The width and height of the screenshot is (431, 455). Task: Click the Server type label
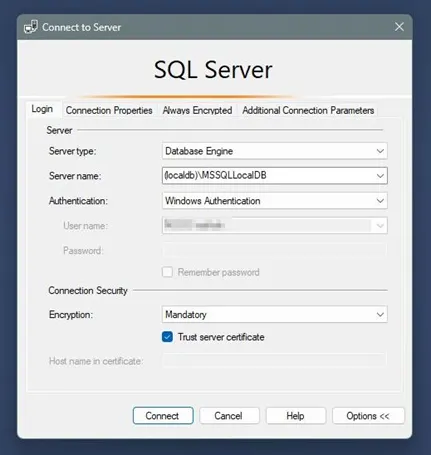point(72,151)
